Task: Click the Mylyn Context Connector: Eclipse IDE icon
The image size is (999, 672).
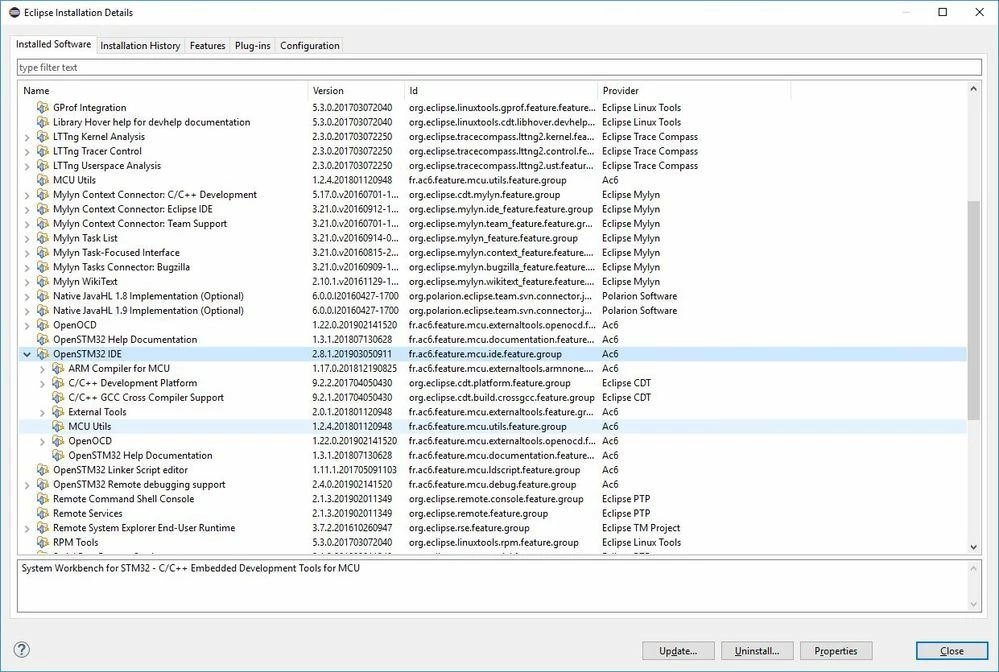Action: [x=43, y=209]
